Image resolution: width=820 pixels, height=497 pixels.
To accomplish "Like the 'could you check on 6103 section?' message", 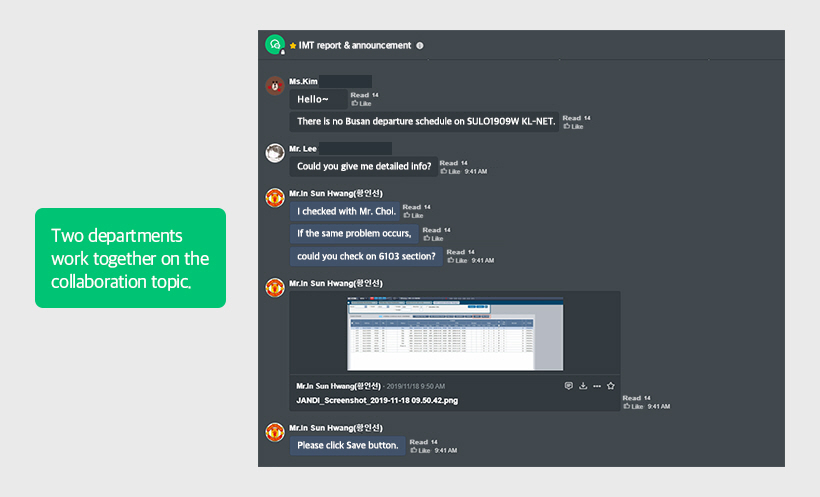I will click(x=458, y=261).
